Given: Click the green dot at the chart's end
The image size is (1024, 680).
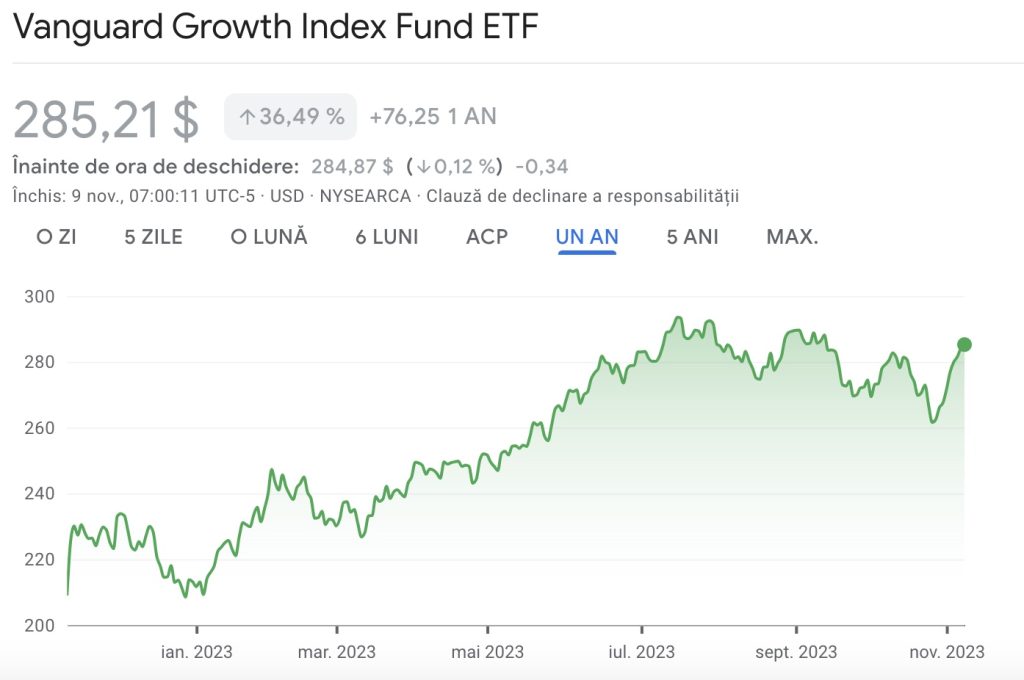Looking at the screenshot, I should coord(964,344).
